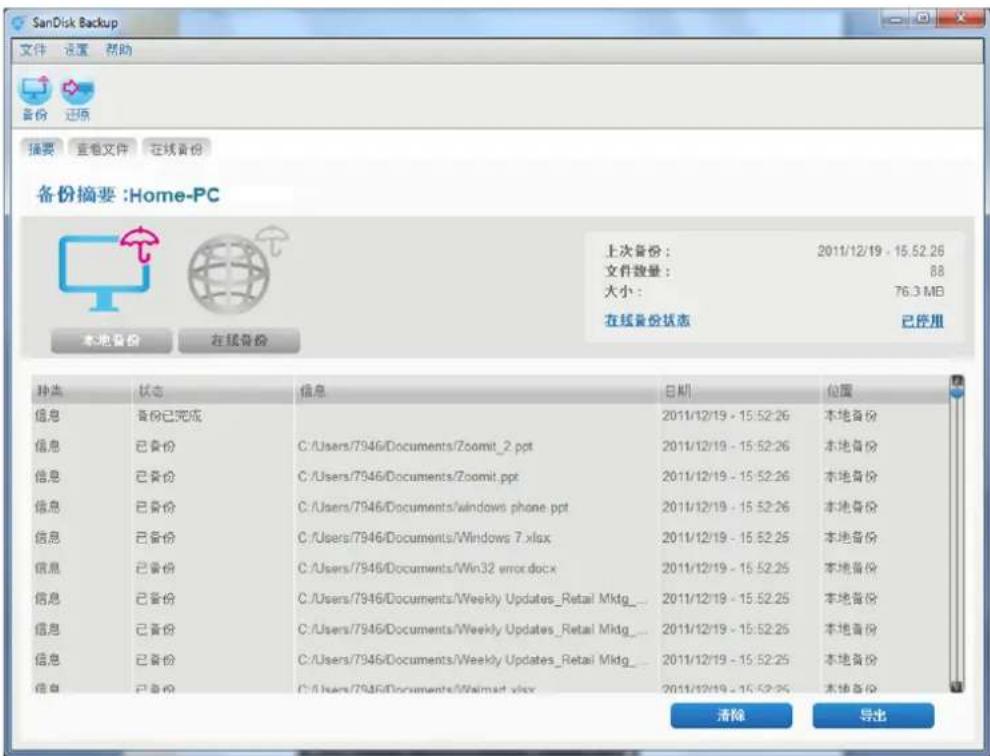Click the 导出 (Export) button

[873, 716]
